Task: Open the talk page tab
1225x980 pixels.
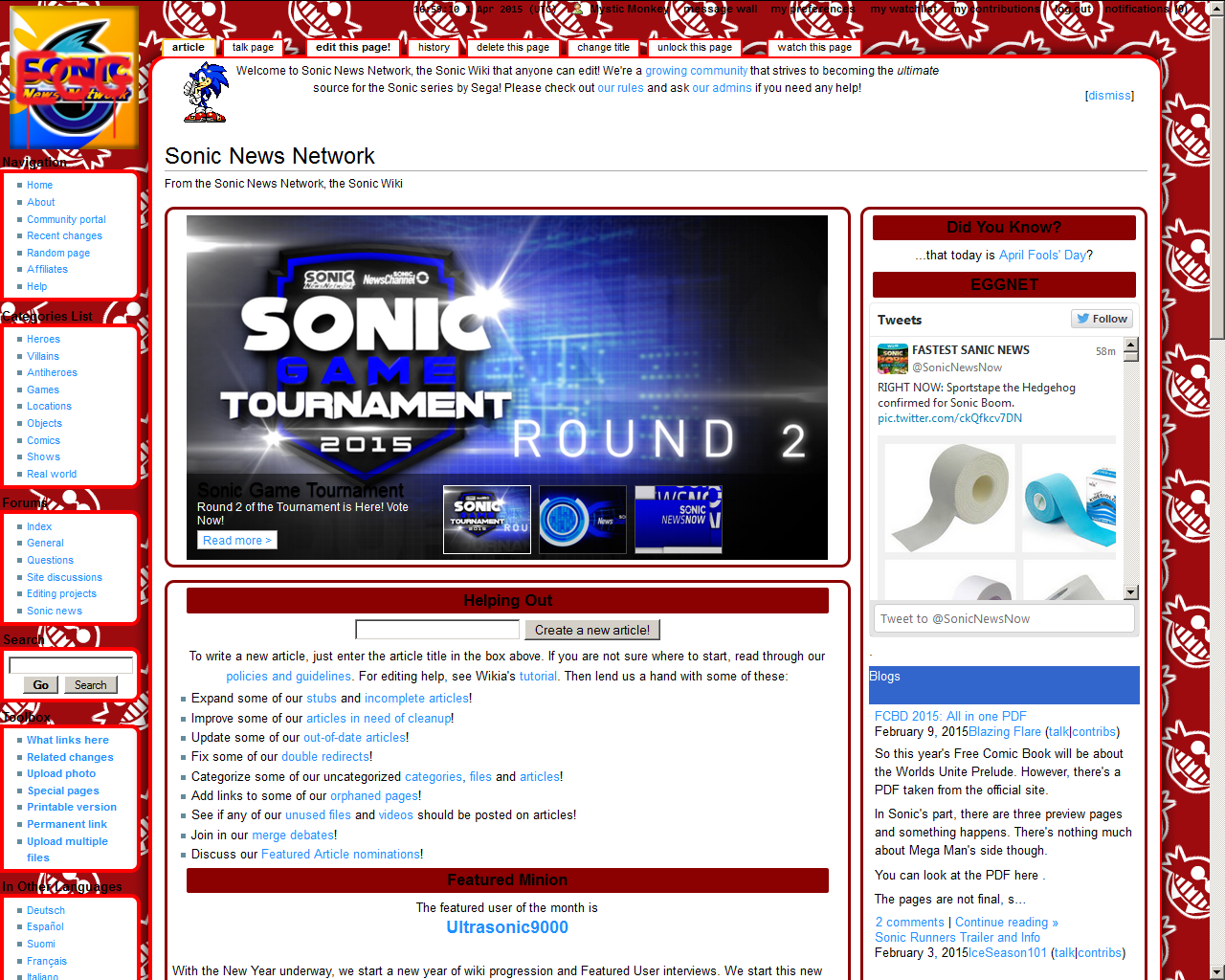Action: [253, 47]
